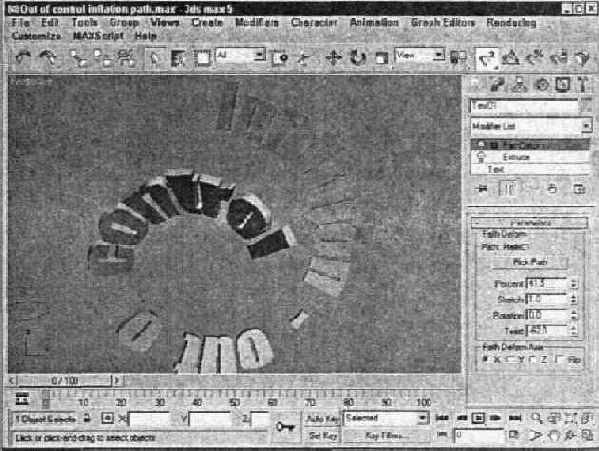599x451 pixels.
Task: Click the Set Key button
Action: 322,436
